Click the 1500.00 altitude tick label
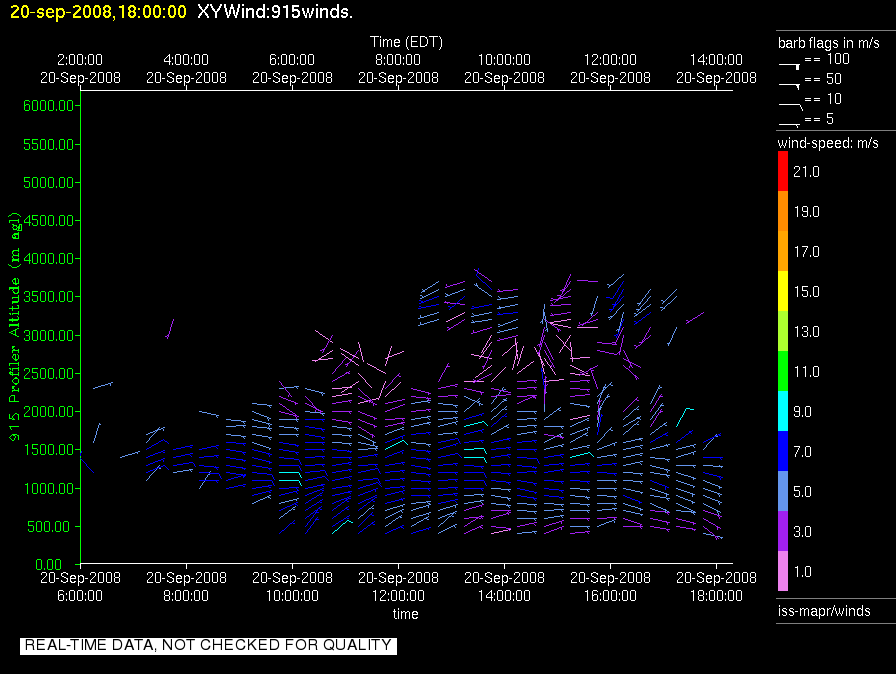 49,450
